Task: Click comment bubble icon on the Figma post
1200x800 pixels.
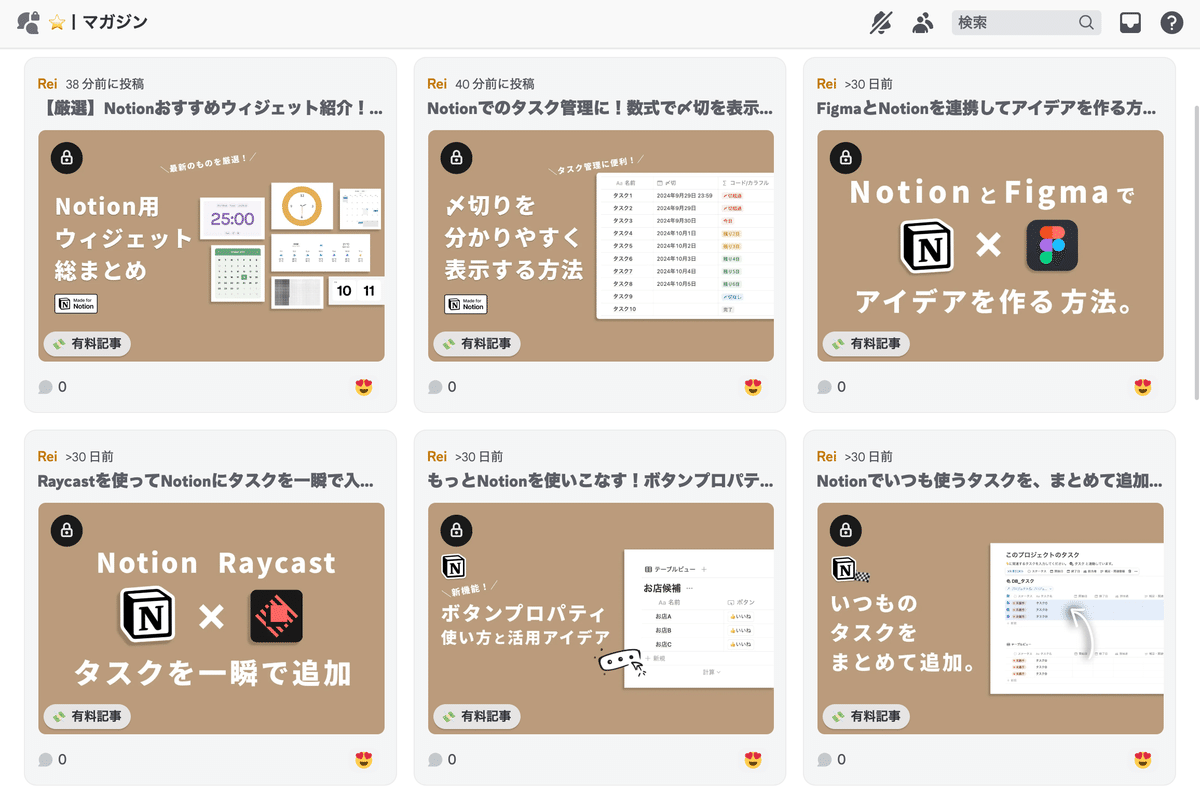Action: point(824,387)
